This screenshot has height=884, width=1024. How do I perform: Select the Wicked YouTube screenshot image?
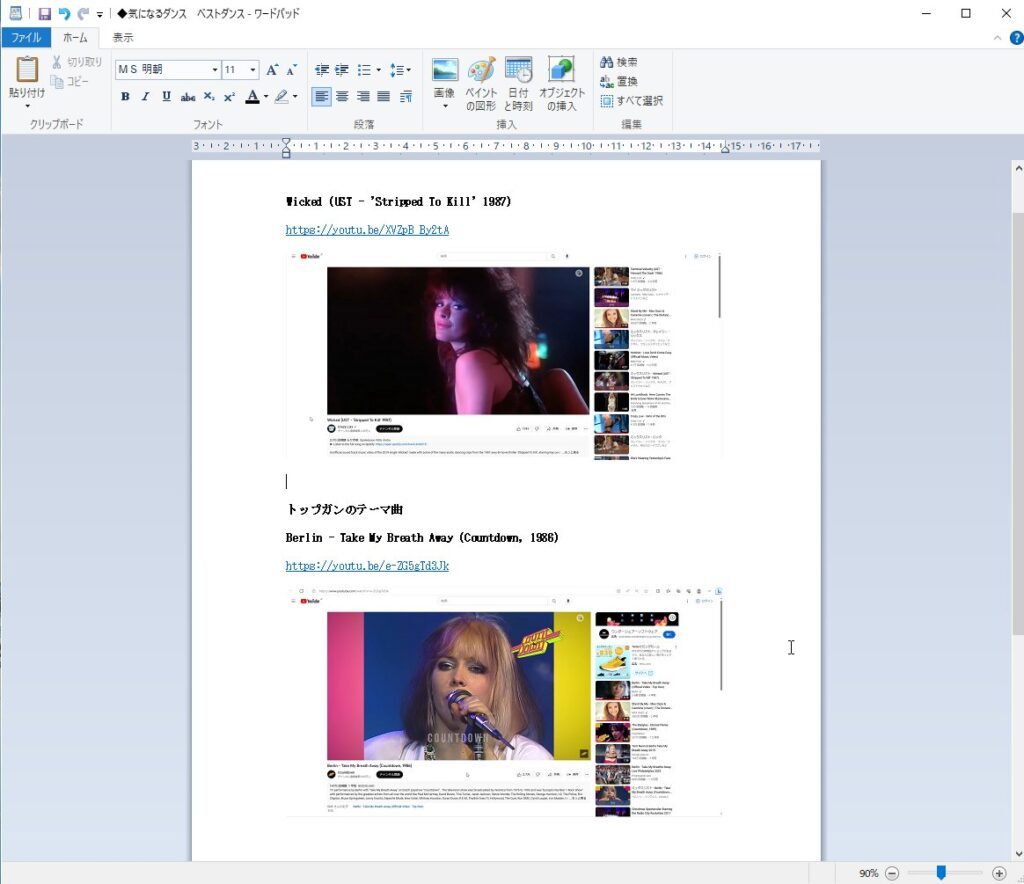pos(504,356)
